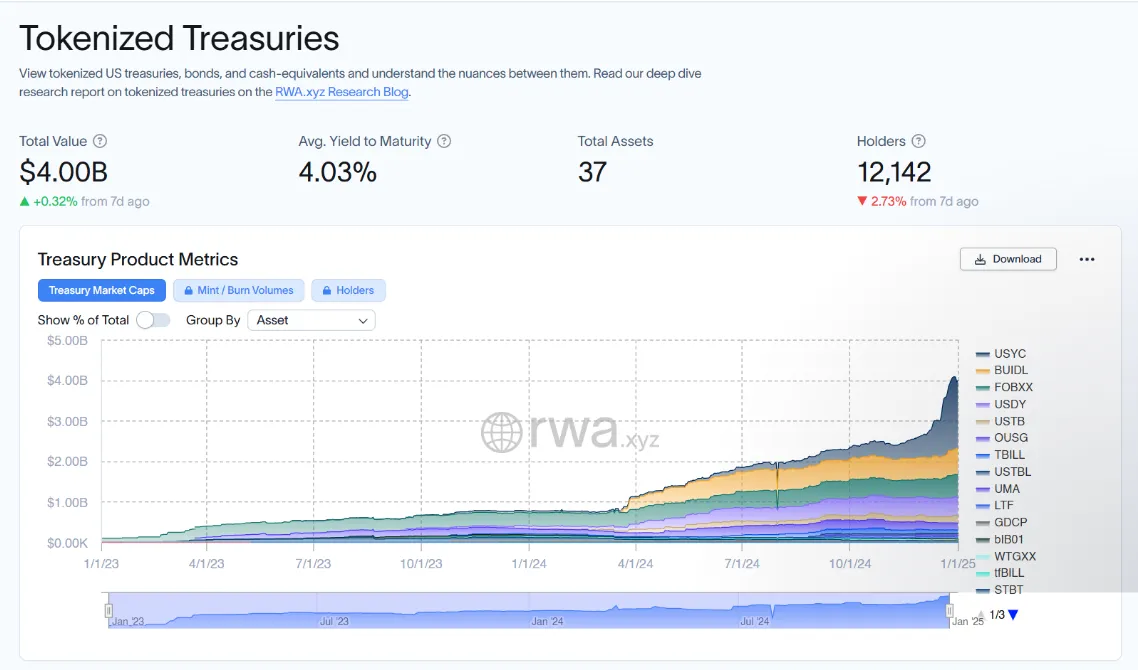Click the help icon beside Total Value
This screenshot has height=670, width=1138.
tap(100, 141)
